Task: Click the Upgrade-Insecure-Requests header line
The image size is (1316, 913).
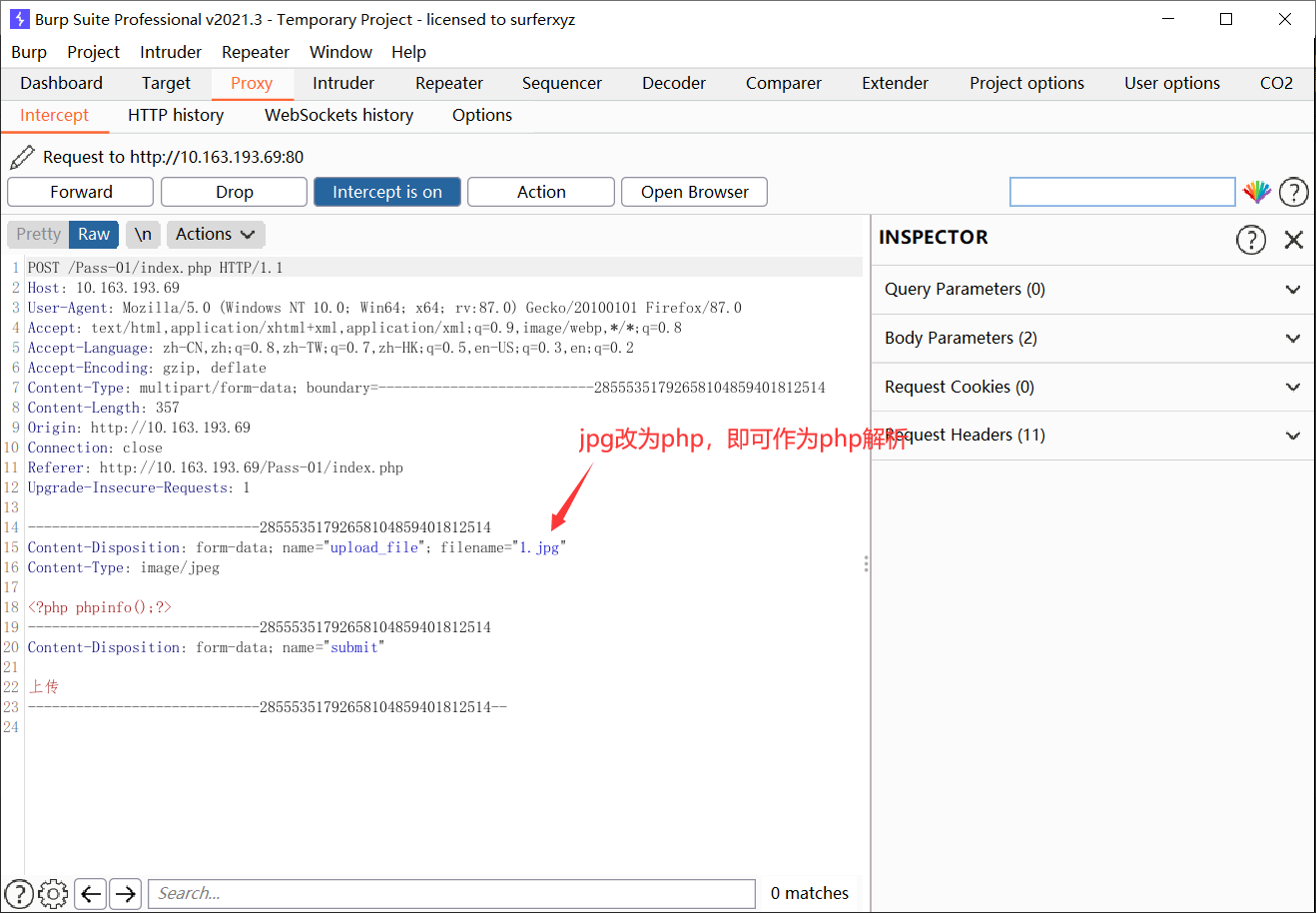Action: click(139, 487)
